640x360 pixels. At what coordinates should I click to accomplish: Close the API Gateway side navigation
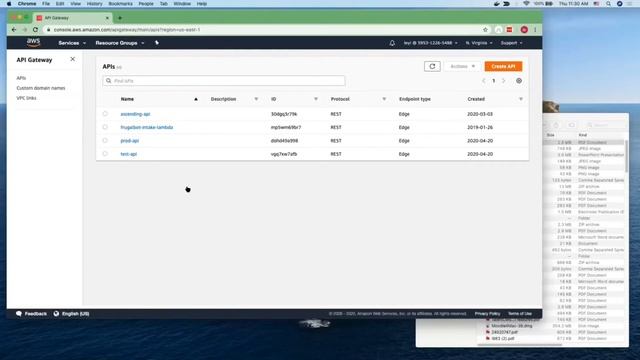pos(73,59)
